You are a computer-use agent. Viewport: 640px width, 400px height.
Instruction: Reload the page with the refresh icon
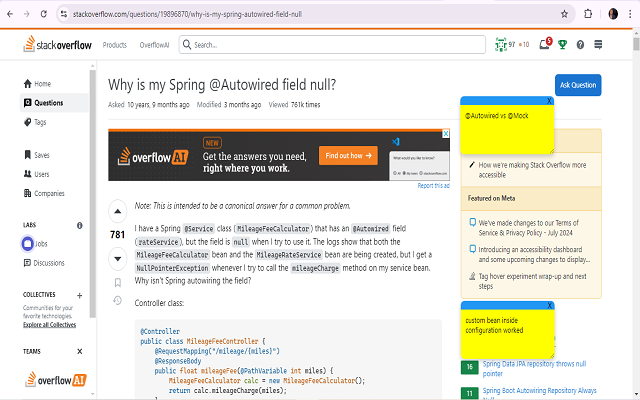(x=44, y=14)
